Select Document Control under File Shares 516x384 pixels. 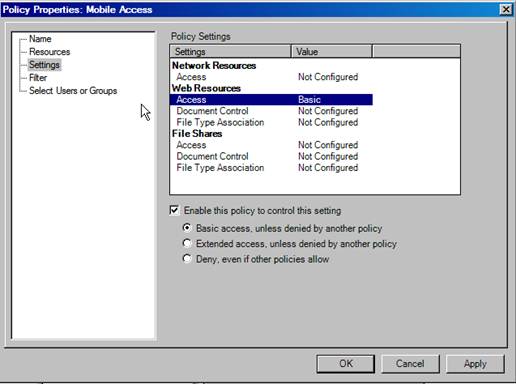pos(212,156)
